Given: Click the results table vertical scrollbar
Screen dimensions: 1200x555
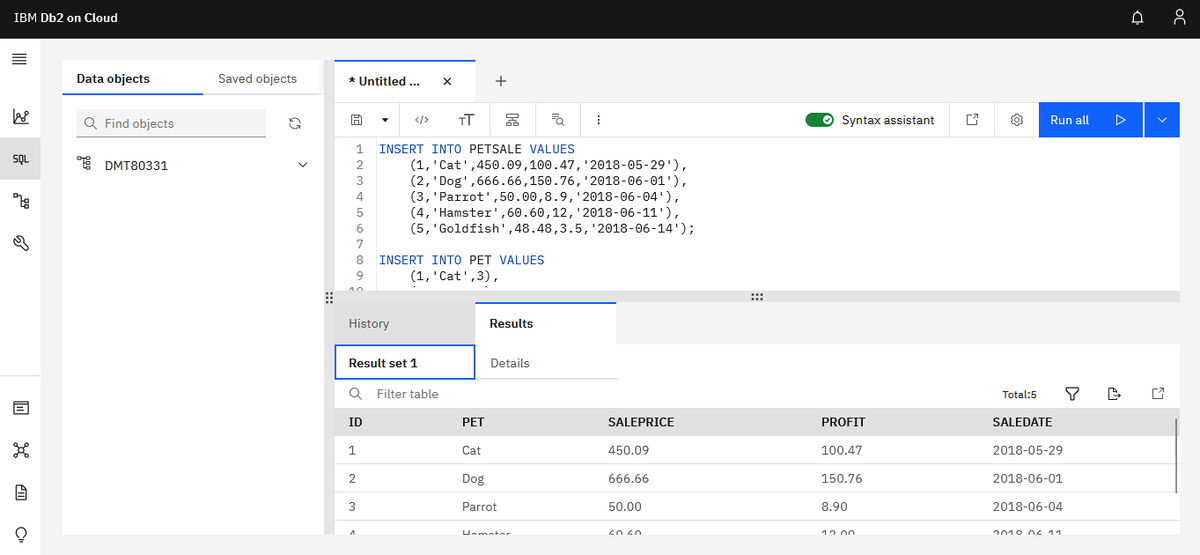Looking at the screenshot, I should coord(1178,456).
